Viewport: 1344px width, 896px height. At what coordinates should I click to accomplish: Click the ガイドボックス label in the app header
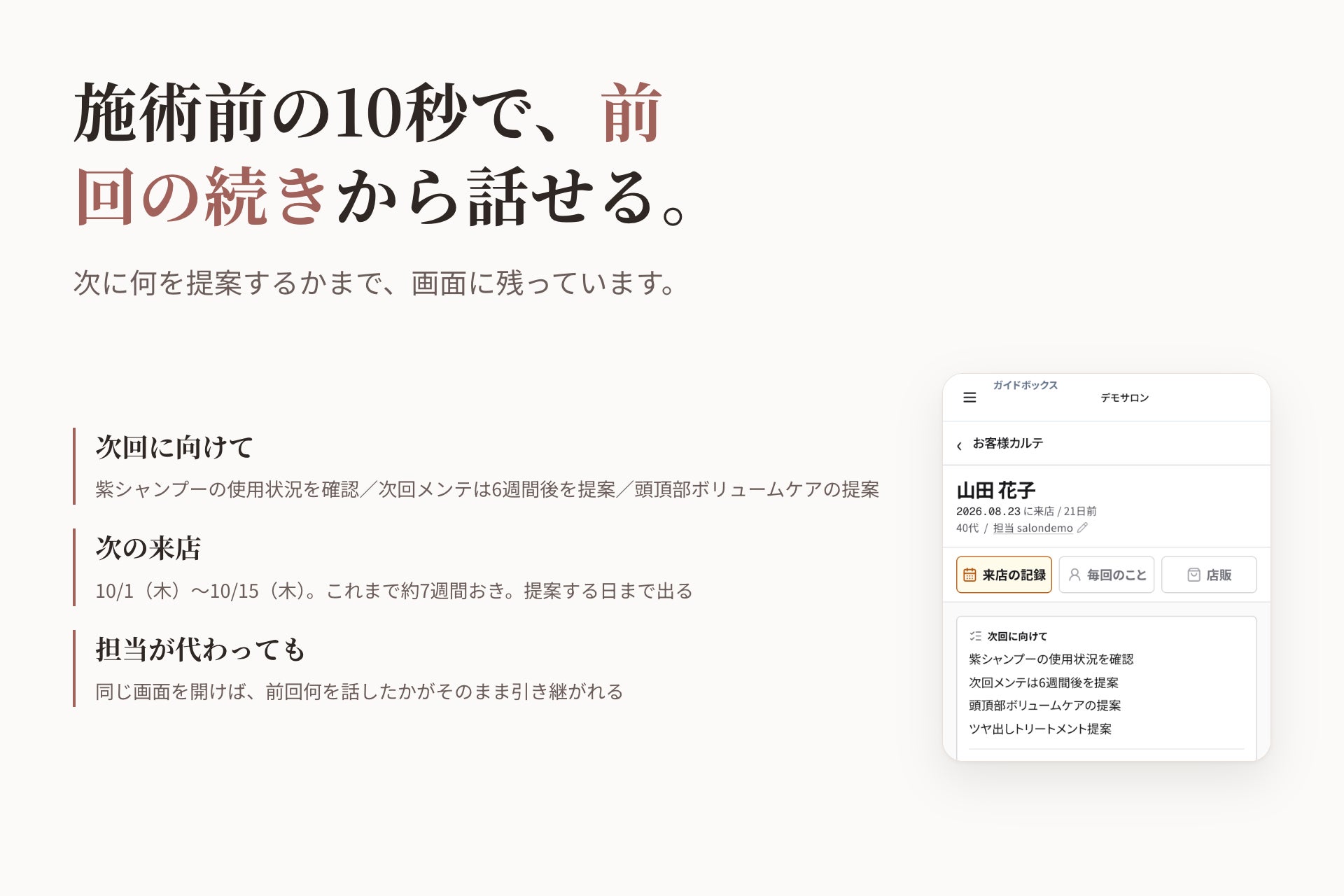1025,385
